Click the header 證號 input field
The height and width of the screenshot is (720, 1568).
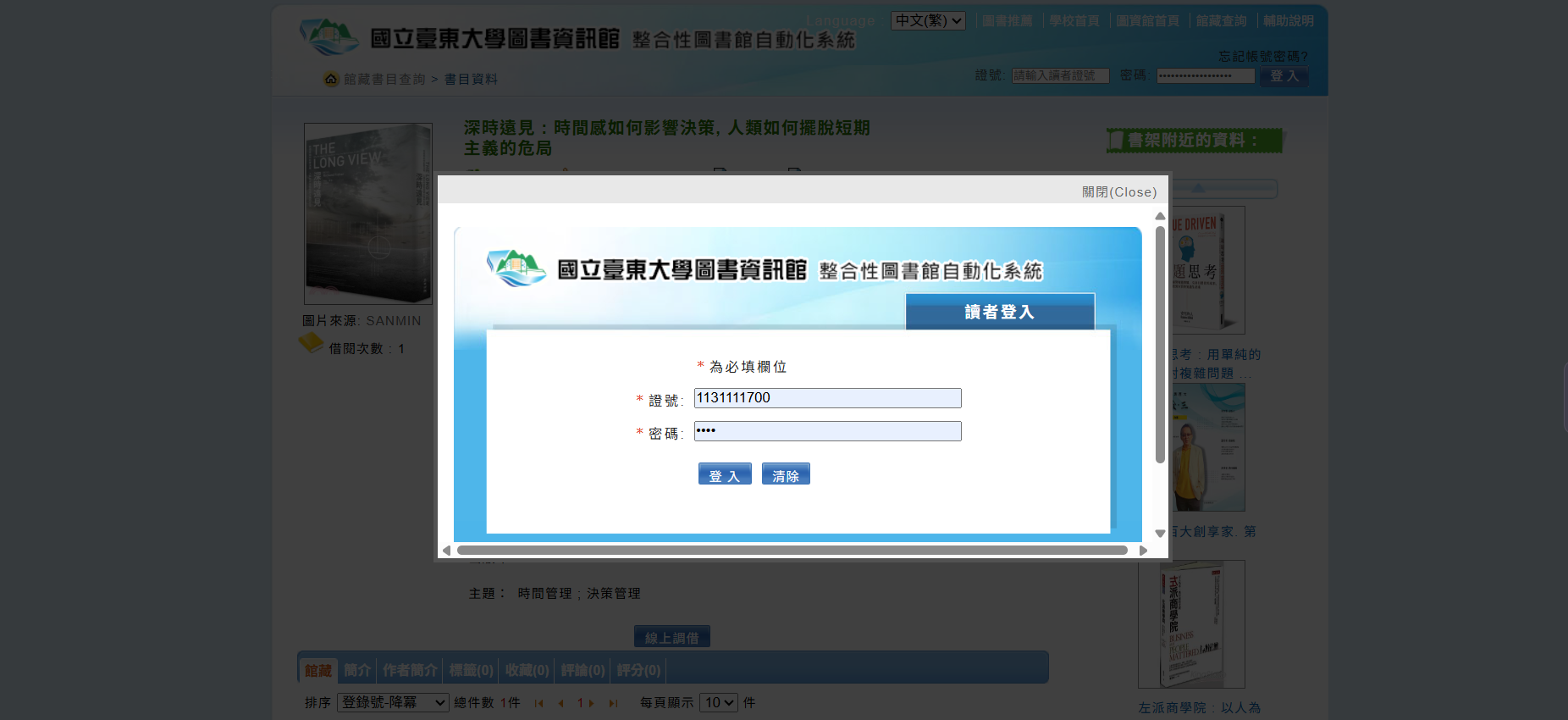click(1061, 75)
